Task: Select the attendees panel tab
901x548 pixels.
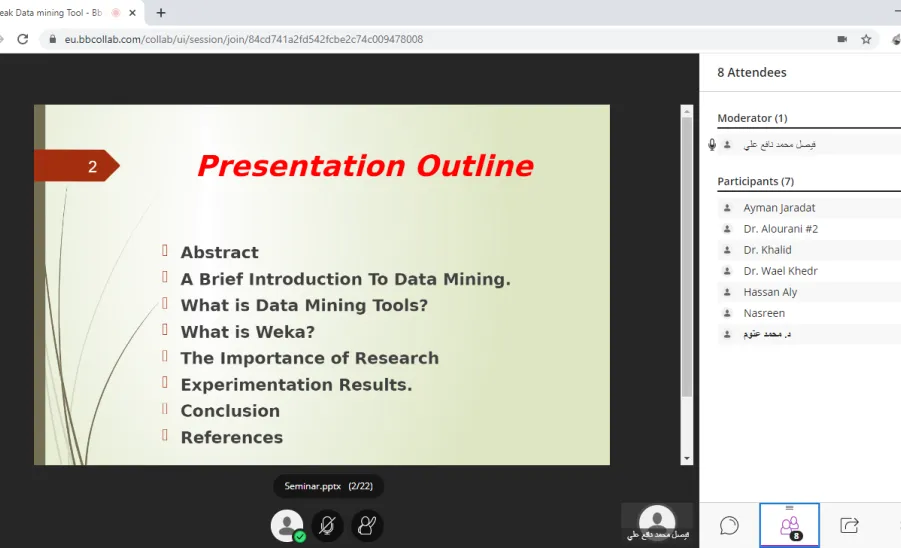Action: pyautogui.click(x=790, y=525)
